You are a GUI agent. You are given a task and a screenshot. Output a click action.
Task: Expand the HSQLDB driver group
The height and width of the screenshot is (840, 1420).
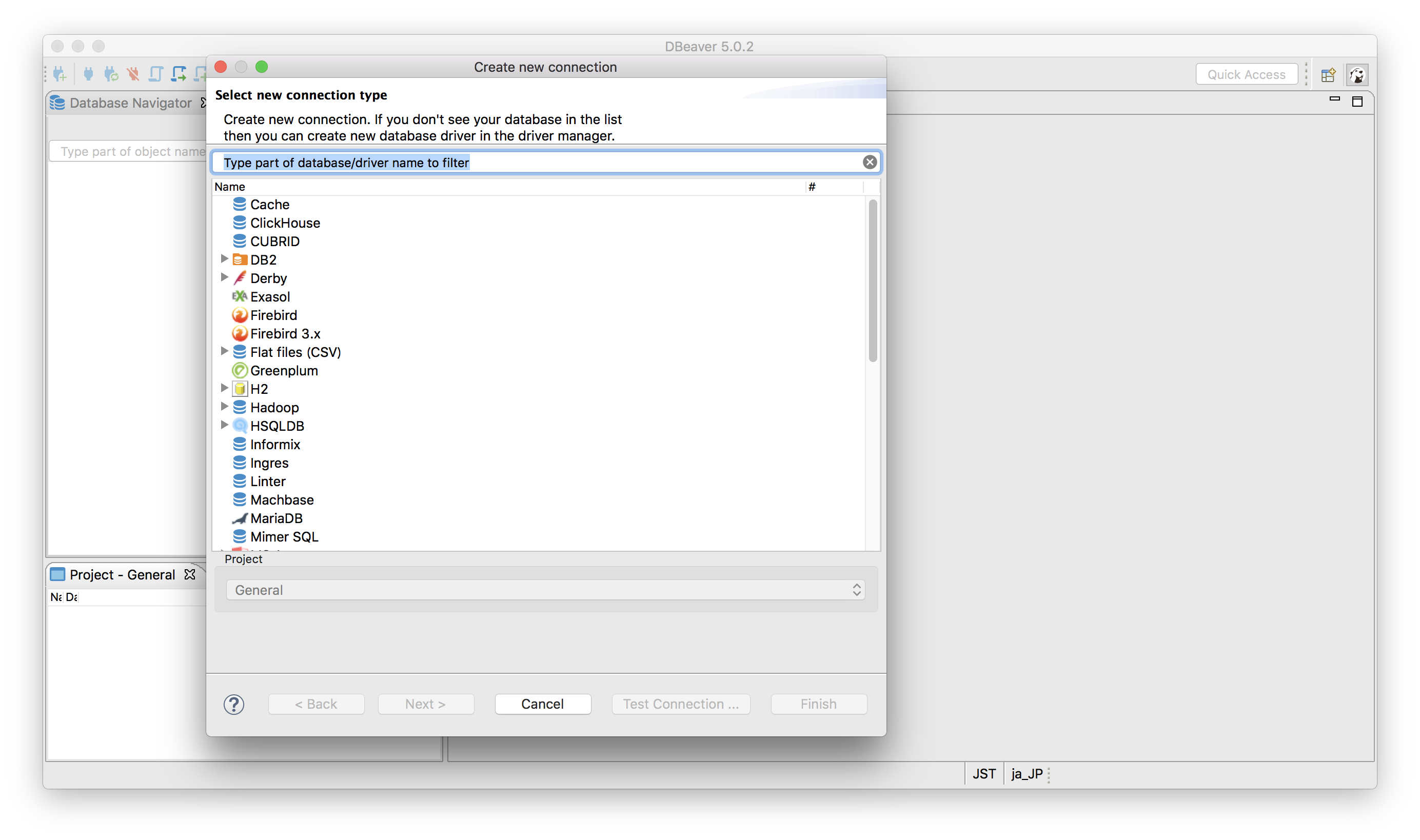(224, 425)
